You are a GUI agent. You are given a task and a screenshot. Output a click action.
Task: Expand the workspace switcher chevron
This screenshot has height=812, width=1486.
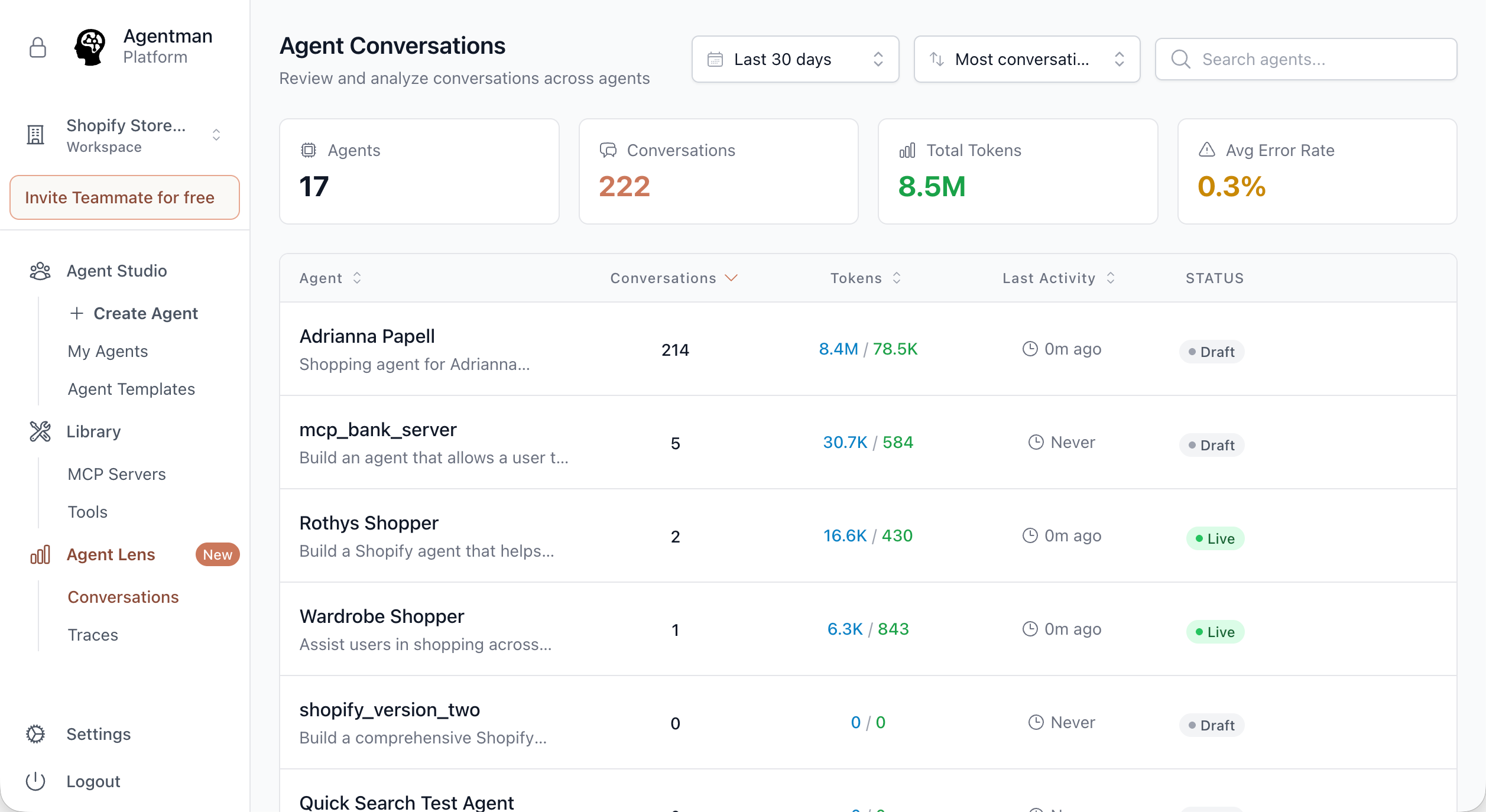(x=216, y=135)
